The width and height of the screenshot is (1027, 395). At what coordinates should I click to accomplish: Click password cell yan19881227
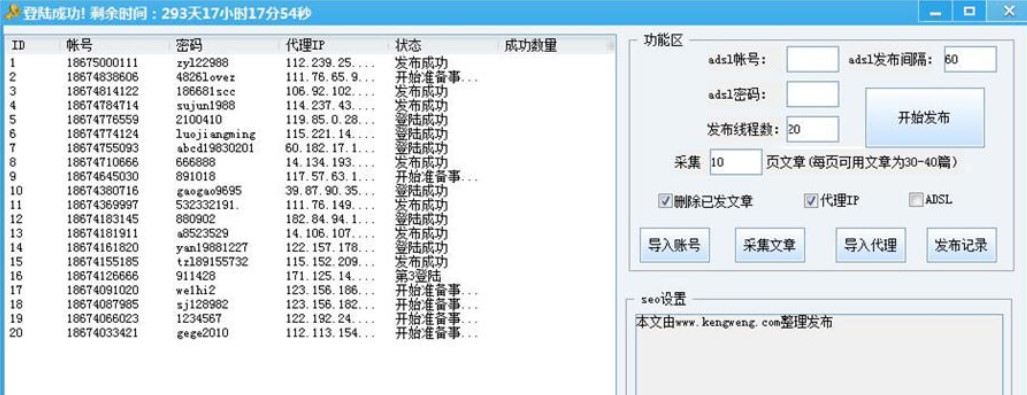212,248
